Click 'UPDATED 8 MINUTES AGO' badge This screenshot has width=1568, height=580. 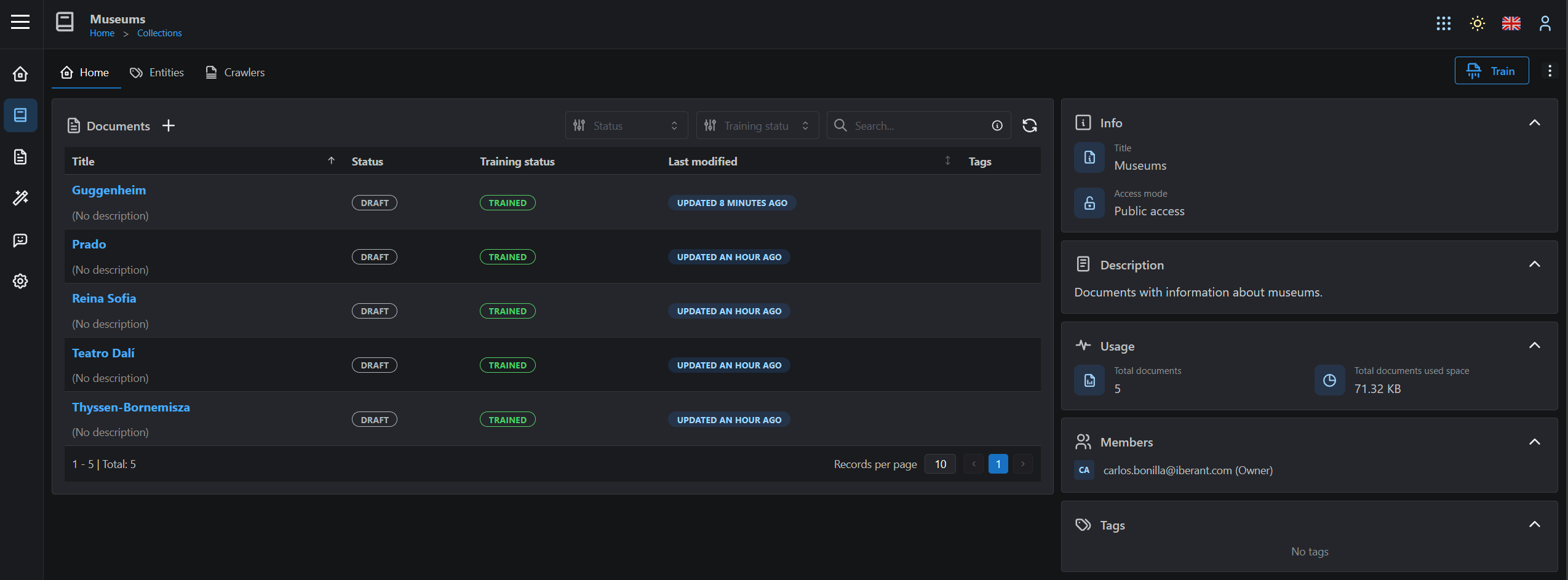point(732,203)
